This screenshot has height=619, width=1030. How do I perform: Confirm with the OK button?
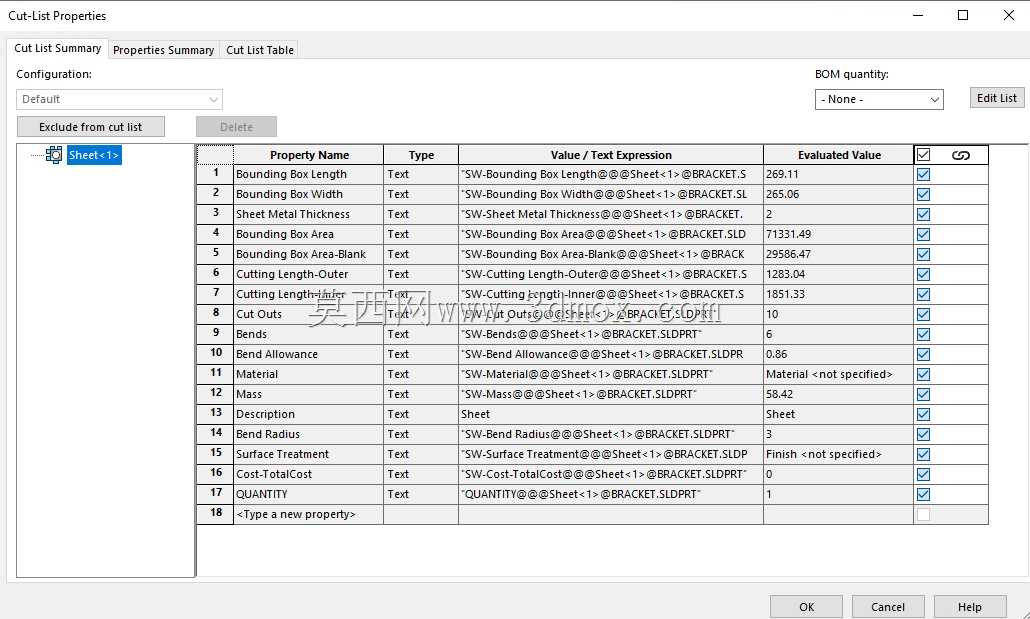click(x=807, y=607)
